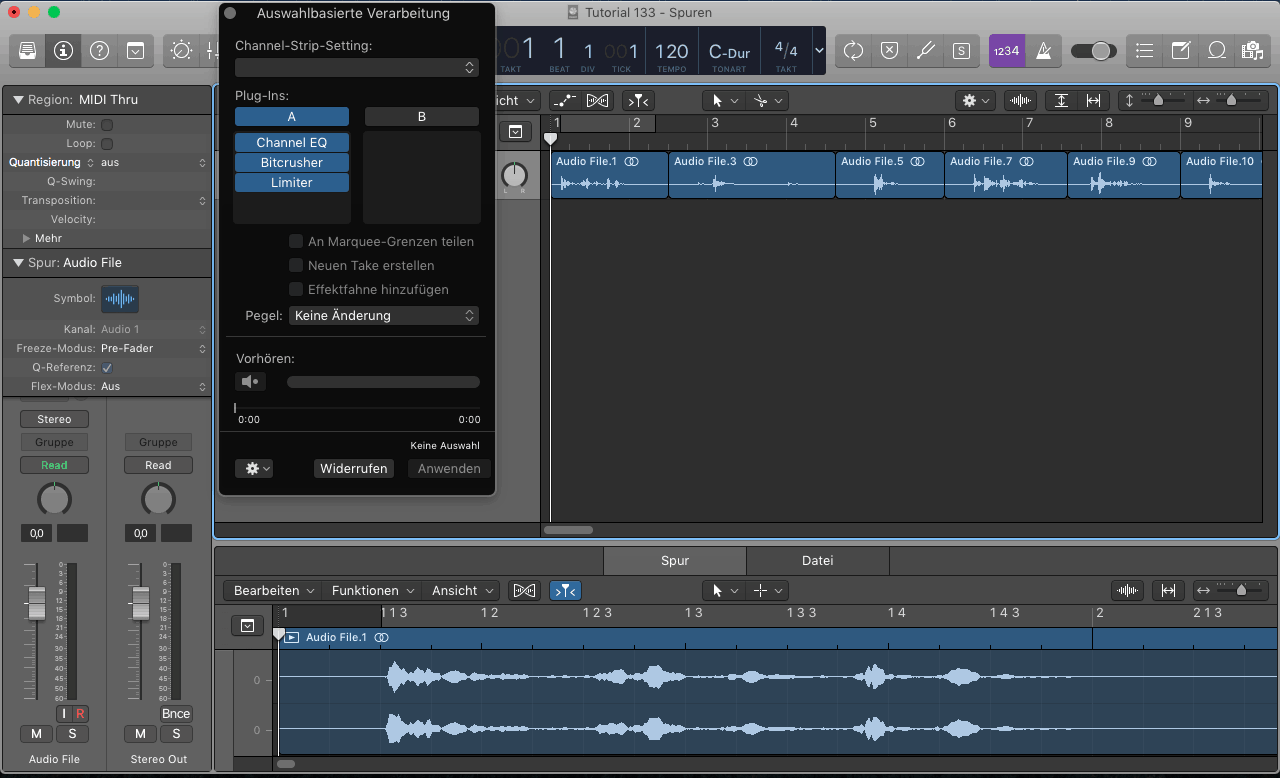Screen dimensions: 1280x778
Task: Open the Note Pad icon
Action: [1181, 50]
